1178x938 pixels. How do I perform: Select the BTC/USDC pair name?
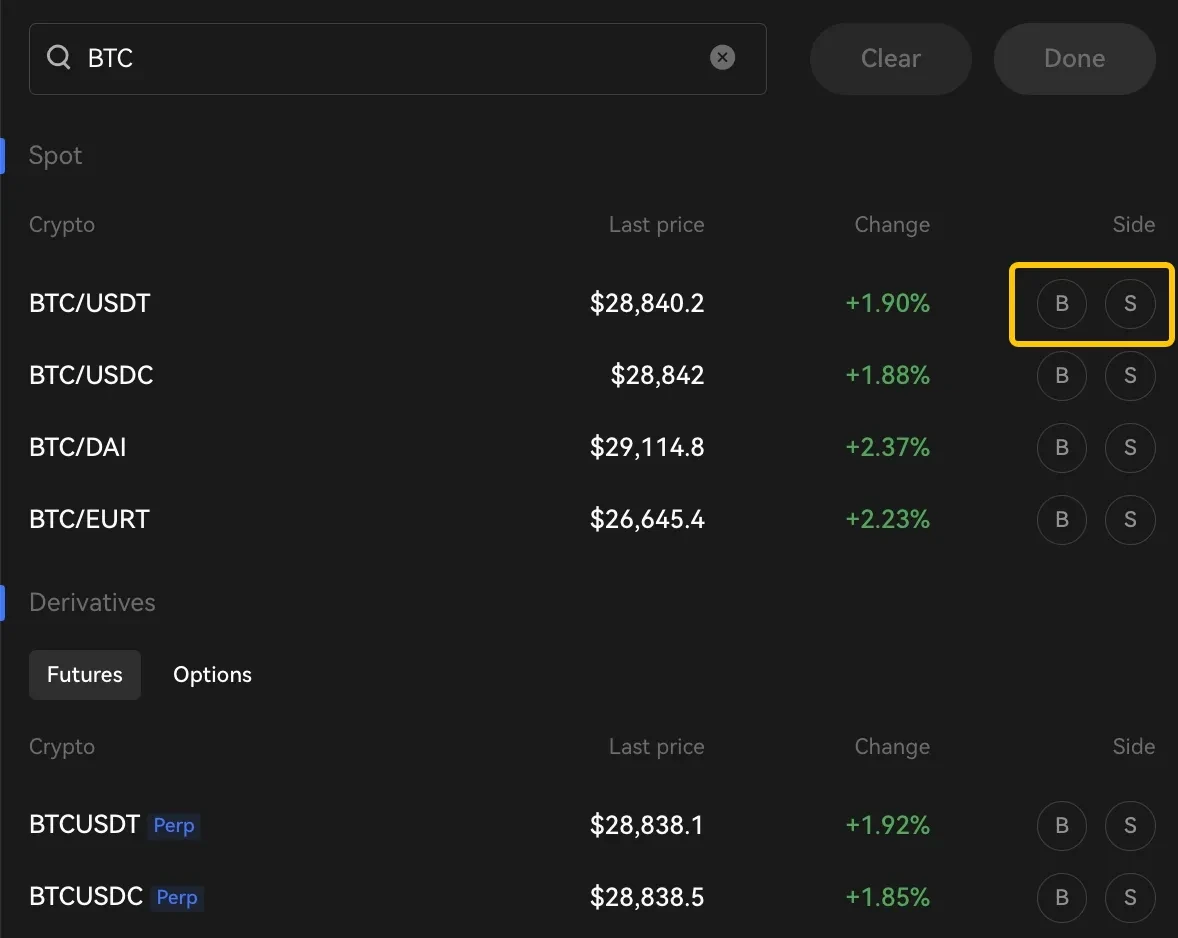pos(91,376)
